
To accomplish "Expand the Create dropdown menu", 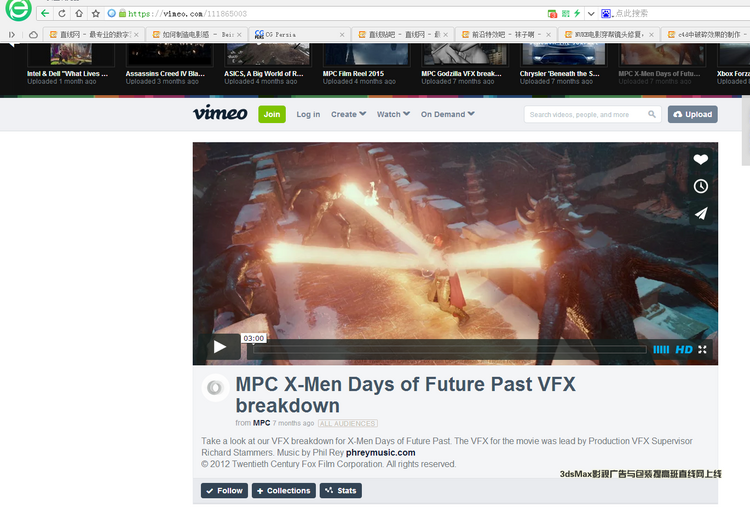I will (348, 114).
